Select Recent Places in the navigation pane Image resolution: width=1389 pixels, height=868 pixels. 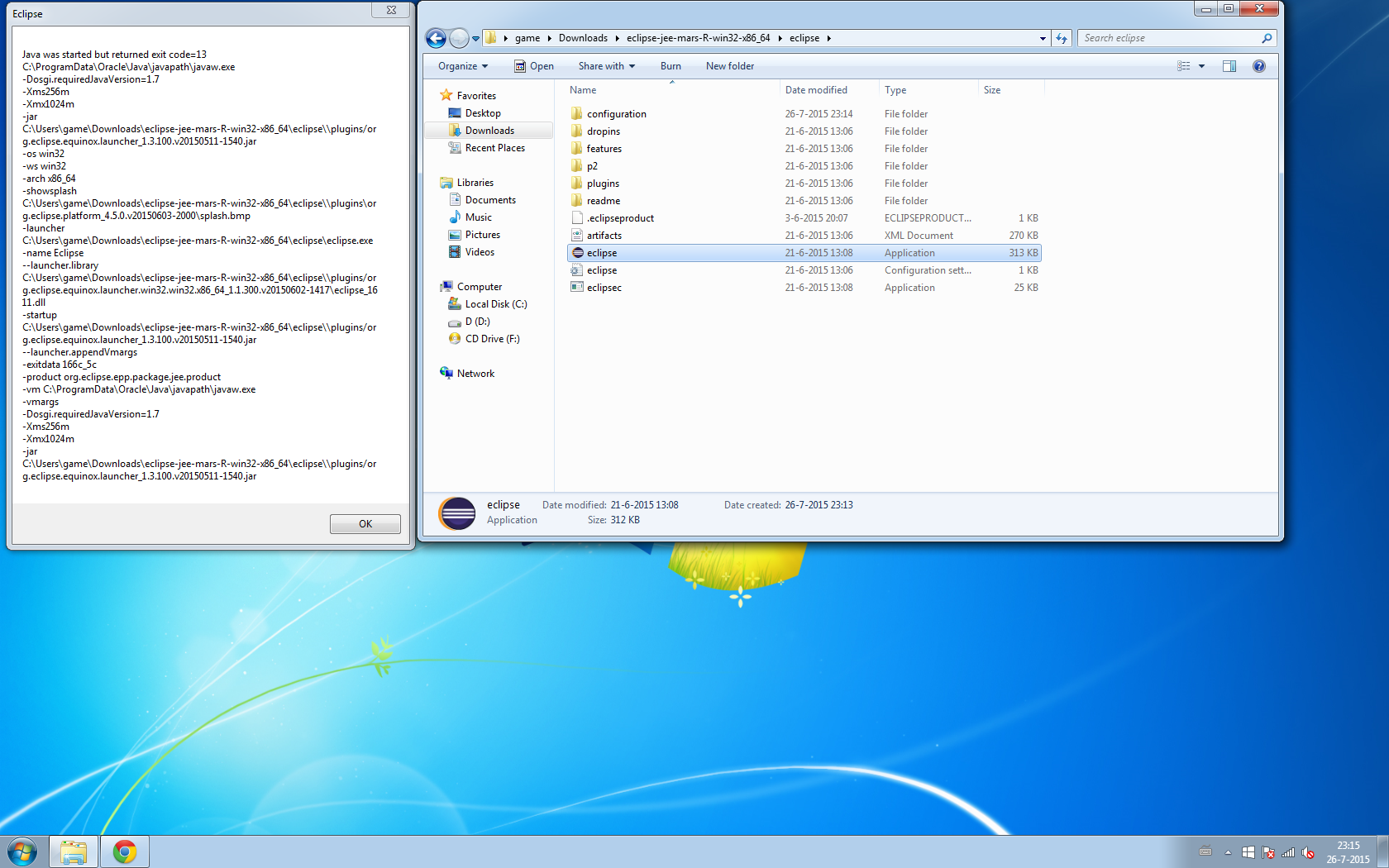[x=494, y=148]
